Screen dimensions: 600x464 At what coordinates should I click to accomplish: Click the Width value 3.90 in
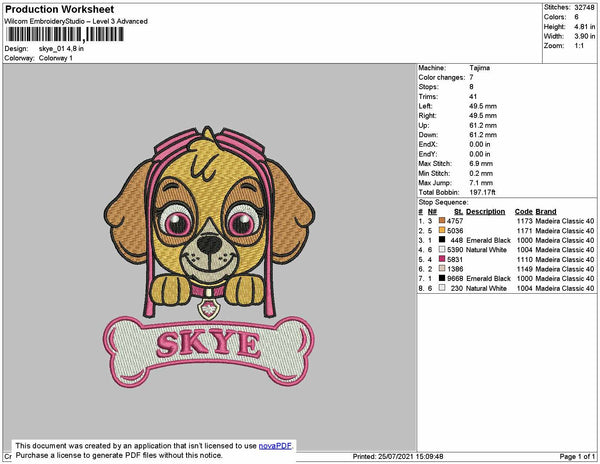point(584,36)
